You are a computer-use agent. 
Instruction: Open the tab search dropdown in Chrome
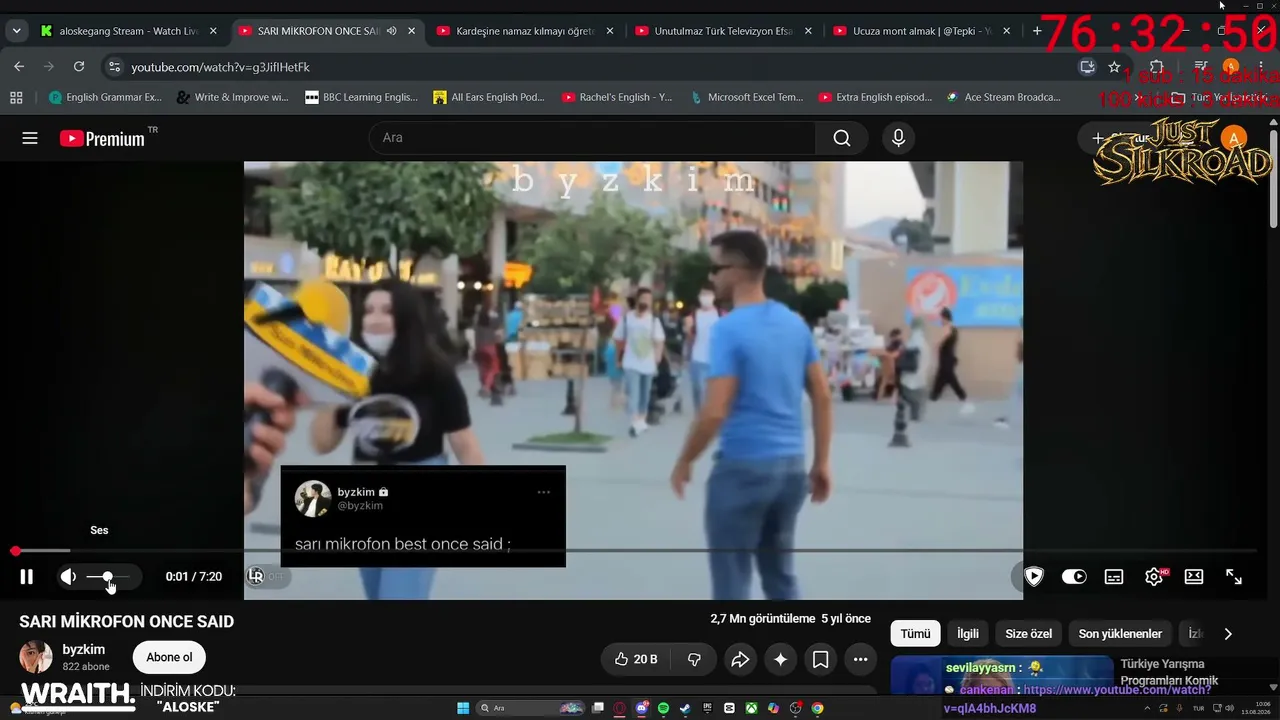pyautogui.click(x=16, y=31)
